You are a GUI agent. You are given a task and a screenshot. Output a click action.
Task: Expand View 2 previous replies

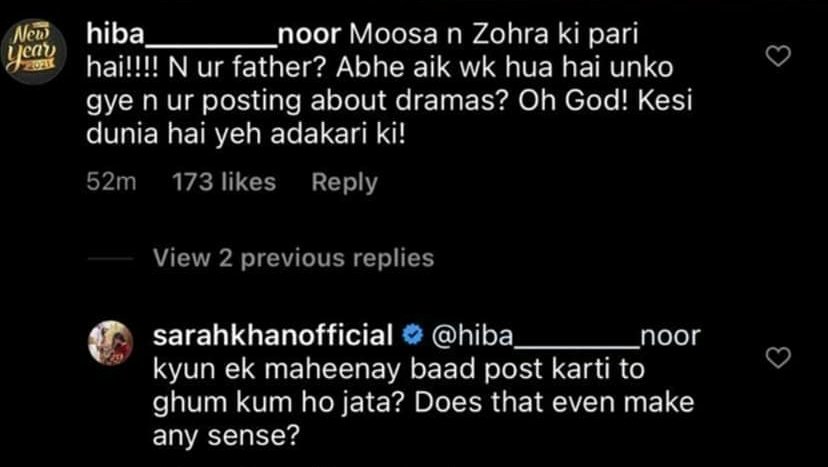pyautogui.click(x=294, y=258)
